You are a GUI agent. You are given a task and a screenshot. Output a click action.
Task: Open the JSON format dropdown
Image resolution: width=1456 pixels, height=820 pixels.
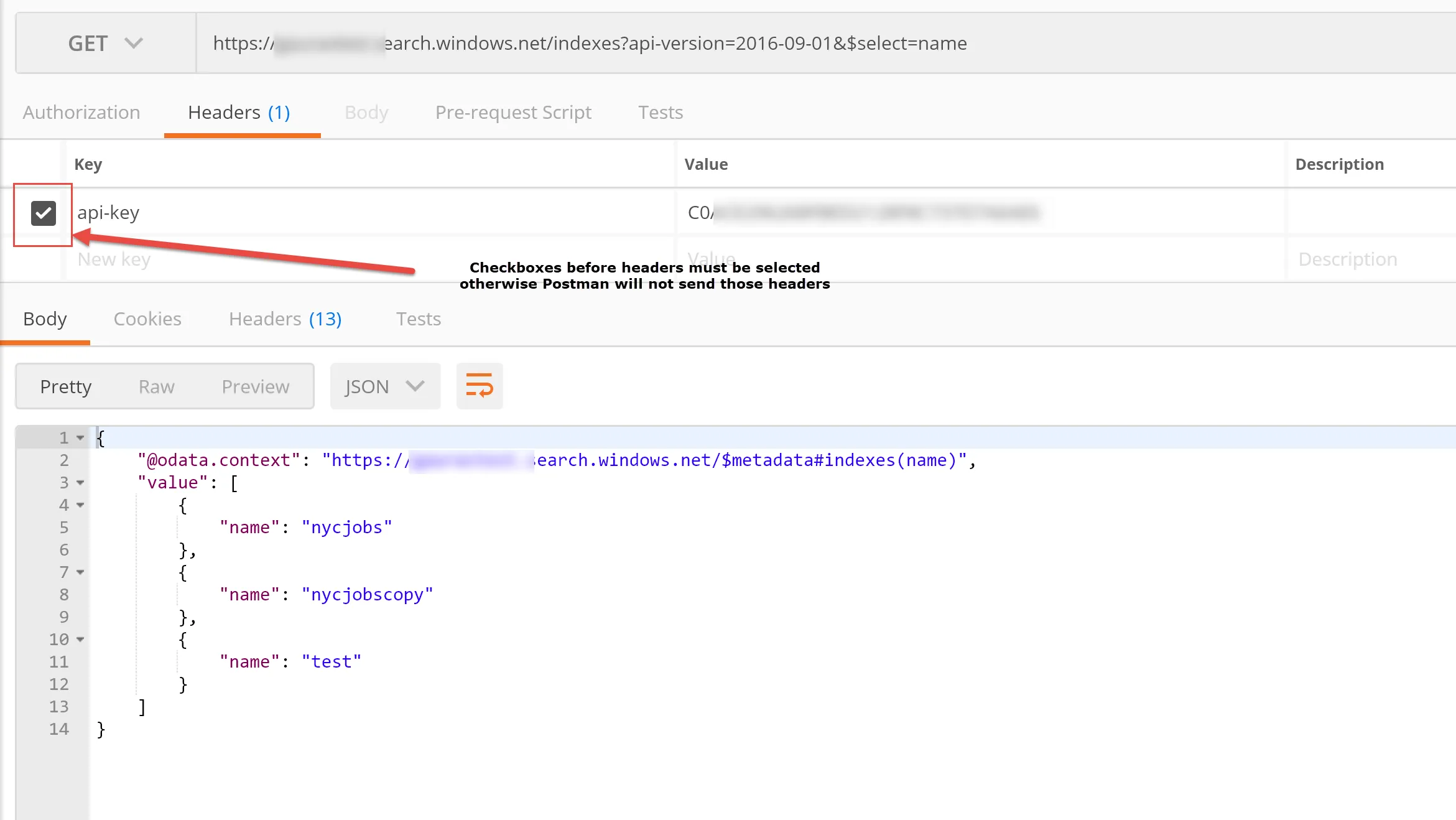point(385,386)
